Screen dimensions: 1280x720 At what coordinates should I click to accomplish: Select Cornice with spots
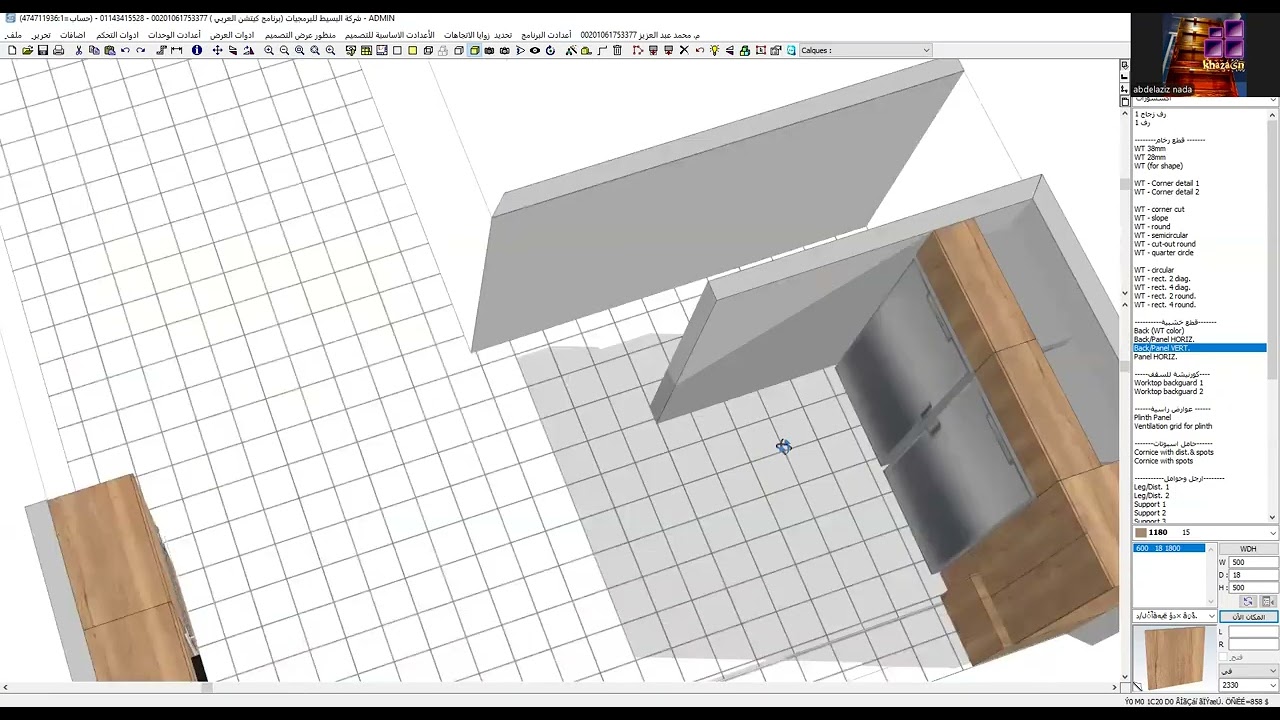tap(1163, 461)
